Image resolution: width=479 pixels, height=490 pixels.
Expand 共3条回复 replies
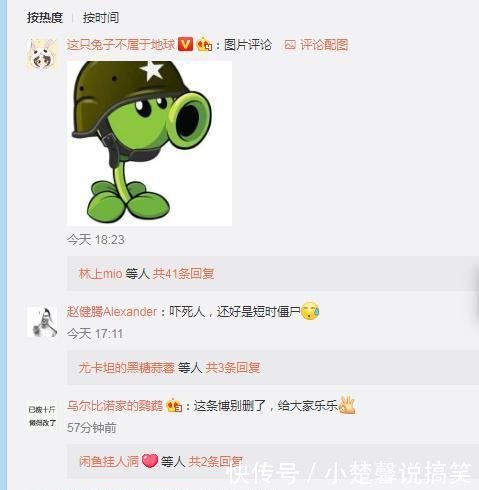(233, 368)
